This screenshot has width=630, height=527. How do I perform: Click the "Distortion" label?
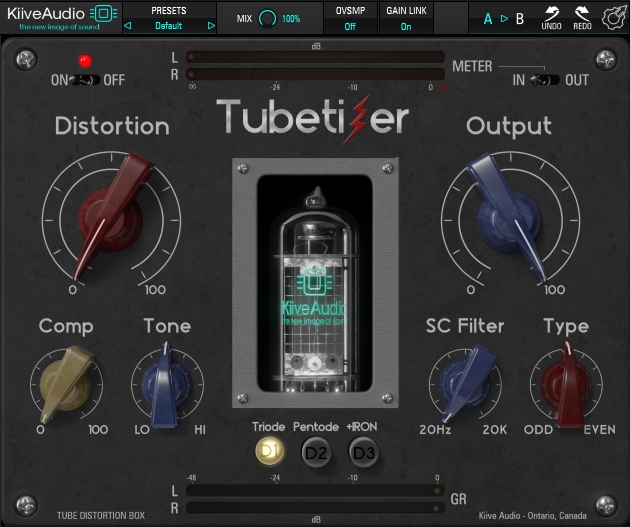coord(112,126)
